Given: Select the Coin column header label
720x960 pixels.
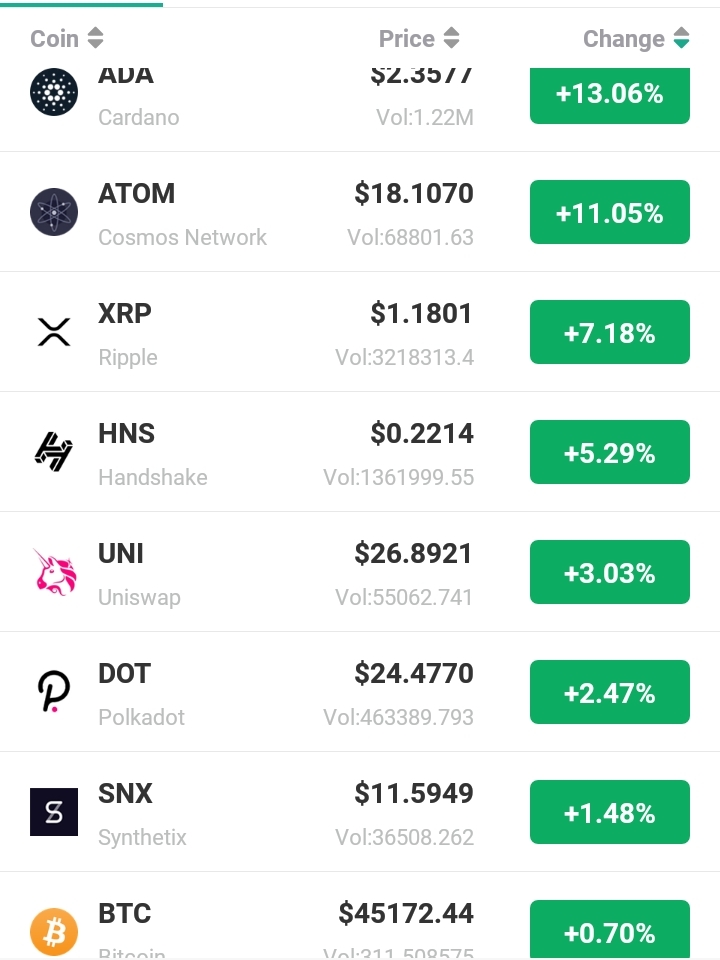Looking at the screenshot, I should click(x=54, y=39).
